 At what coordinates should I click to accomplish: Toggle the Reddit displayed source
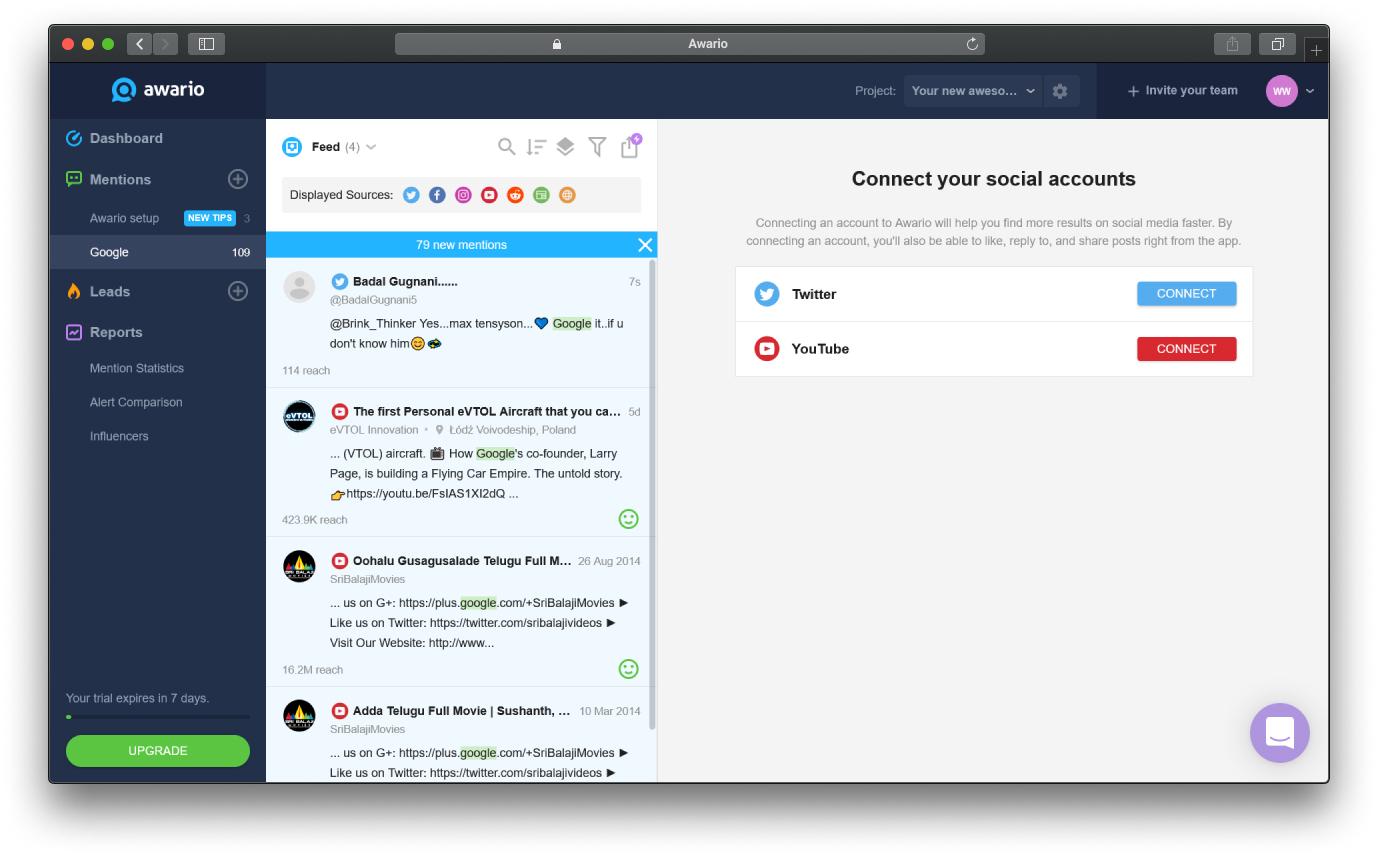point(515,195)
